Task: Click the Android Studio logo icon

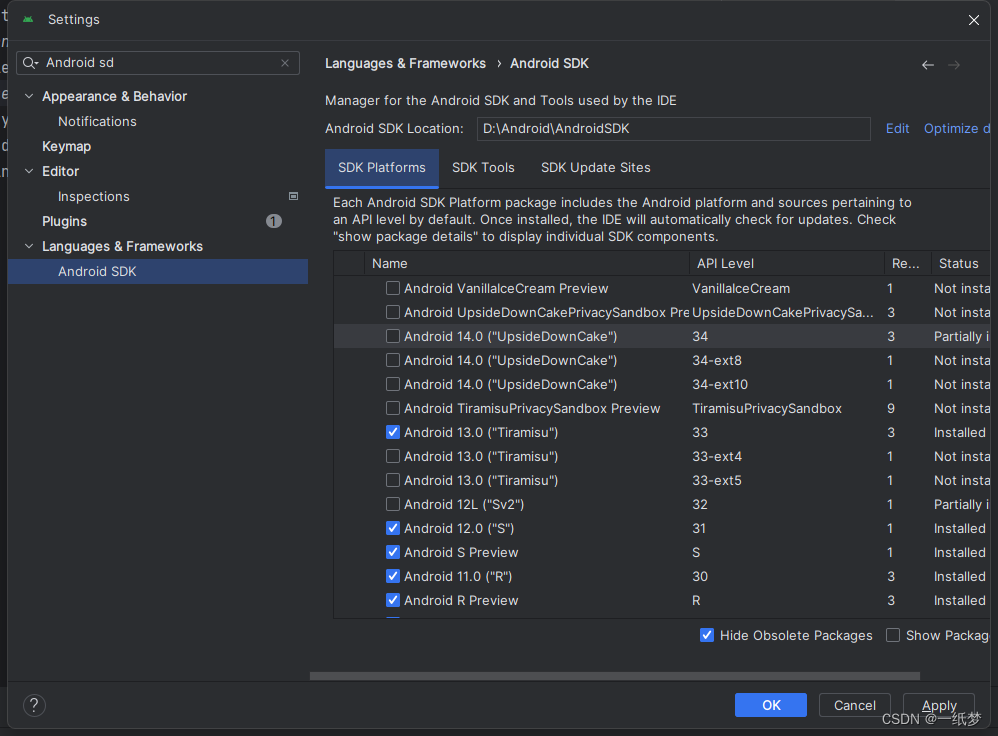Action: [28, 19]
